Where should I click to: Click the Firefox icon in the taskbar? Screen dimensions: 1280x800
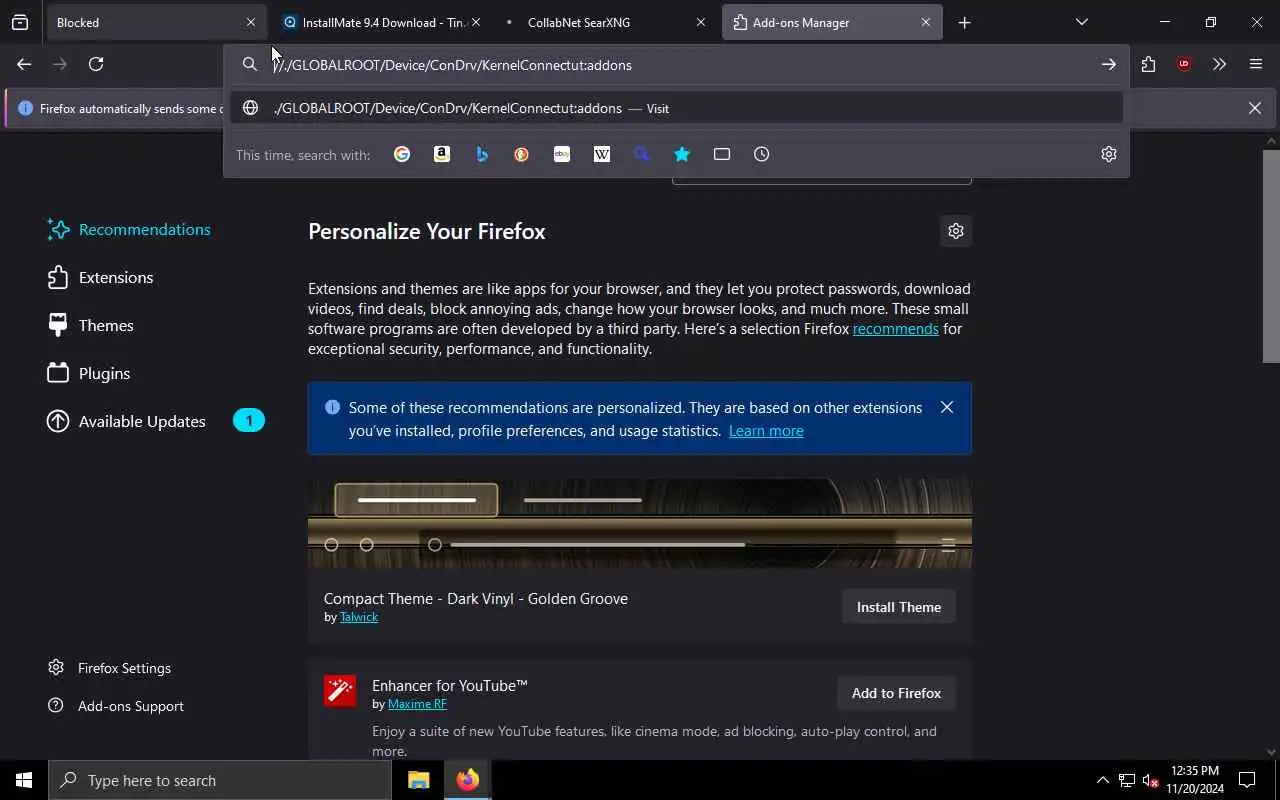tap(468, 780)
